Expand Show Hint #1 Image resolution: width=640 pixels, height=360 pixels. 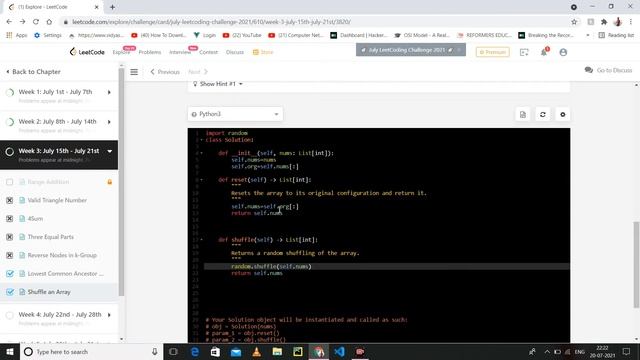[x=218, y=84]
